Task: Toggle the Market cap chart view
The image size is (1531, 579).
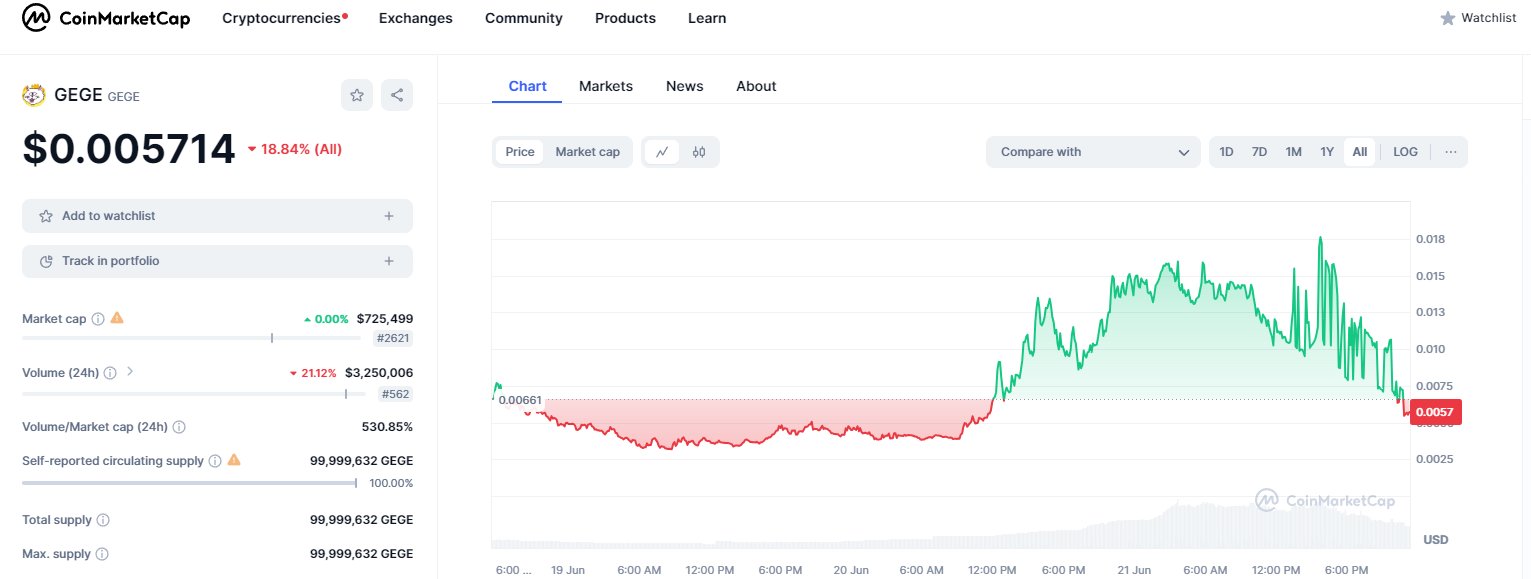Action: pos(587,152)
